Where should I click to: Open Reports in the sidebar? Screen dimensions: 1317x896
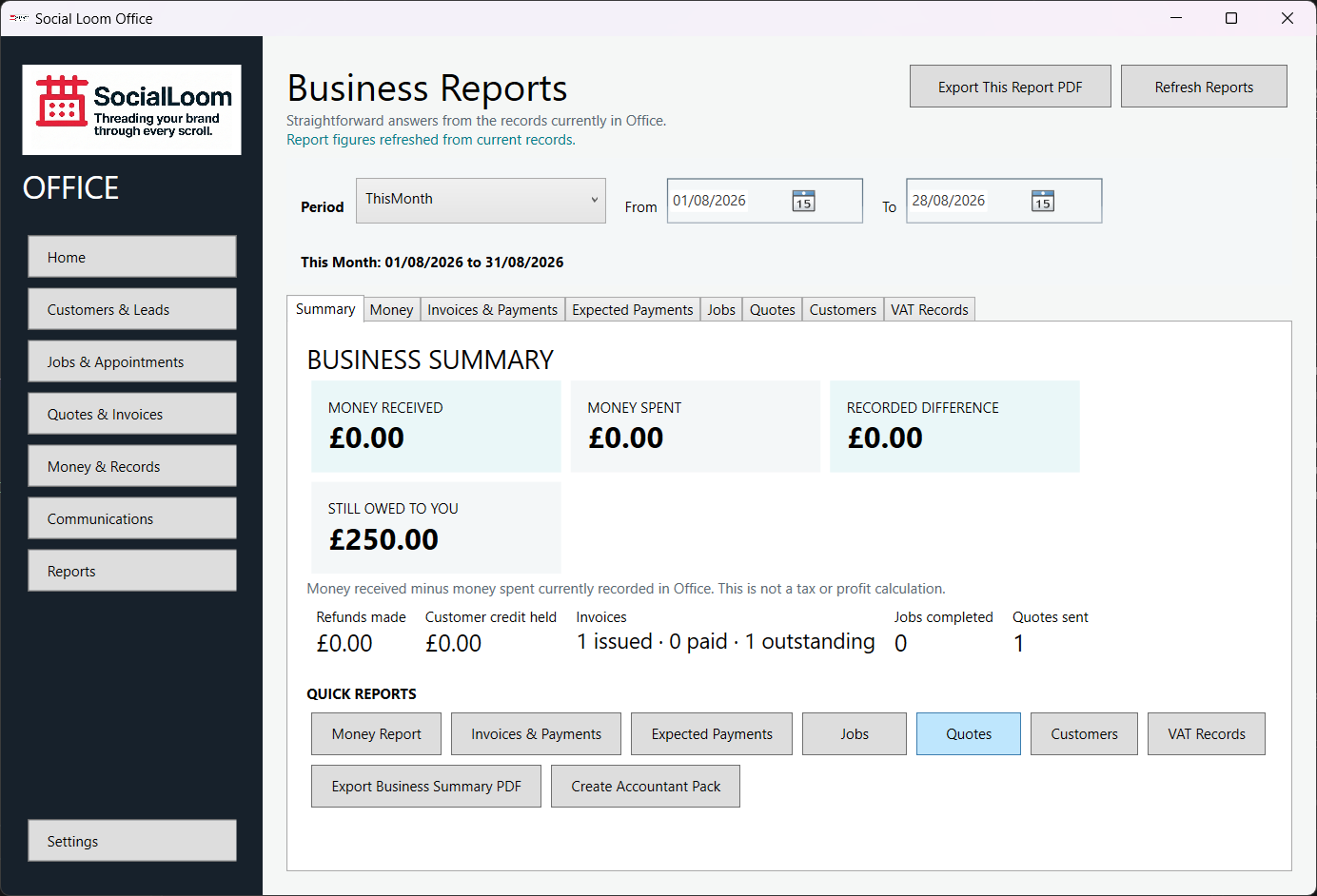tap(132, 571)
